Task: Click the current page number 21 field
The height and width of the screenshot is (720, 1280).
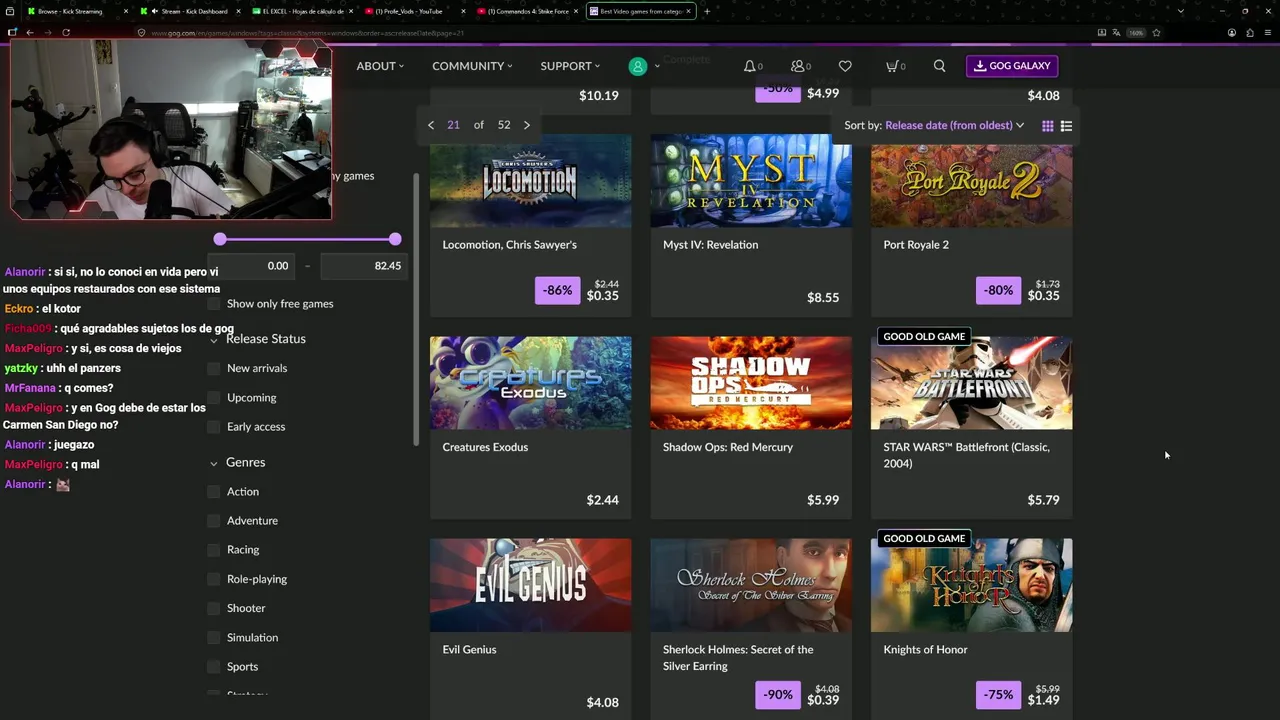Action: tap(453, 125)
